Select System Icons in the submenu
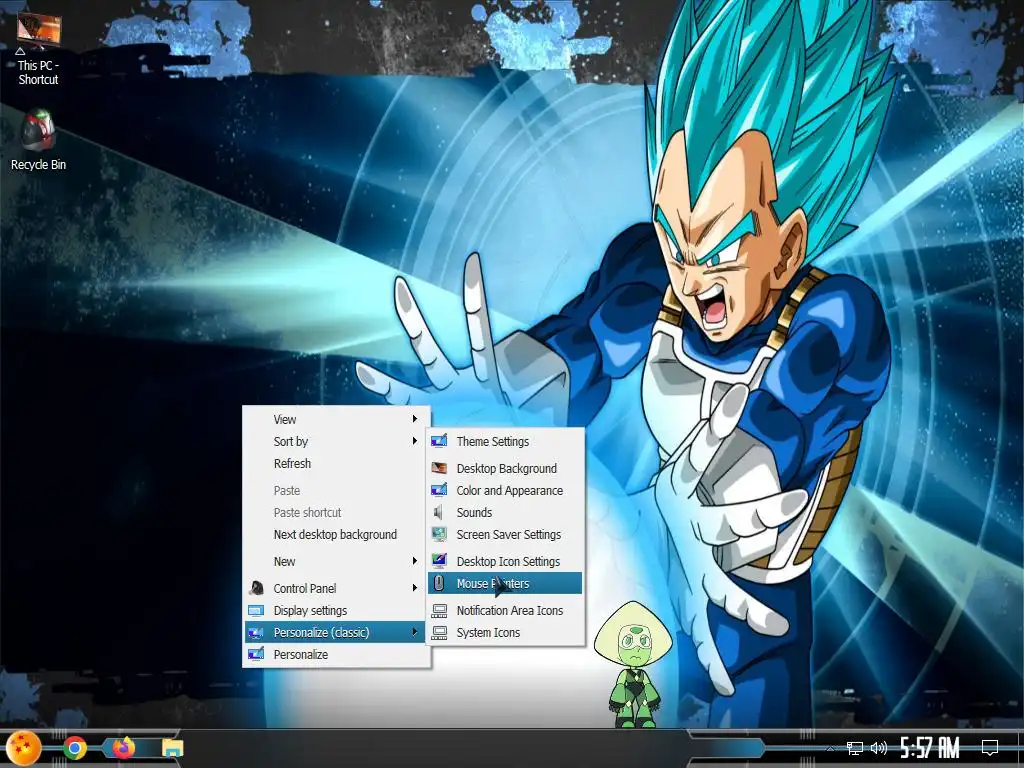This screenshot has height=768, width=1024. 505,633
